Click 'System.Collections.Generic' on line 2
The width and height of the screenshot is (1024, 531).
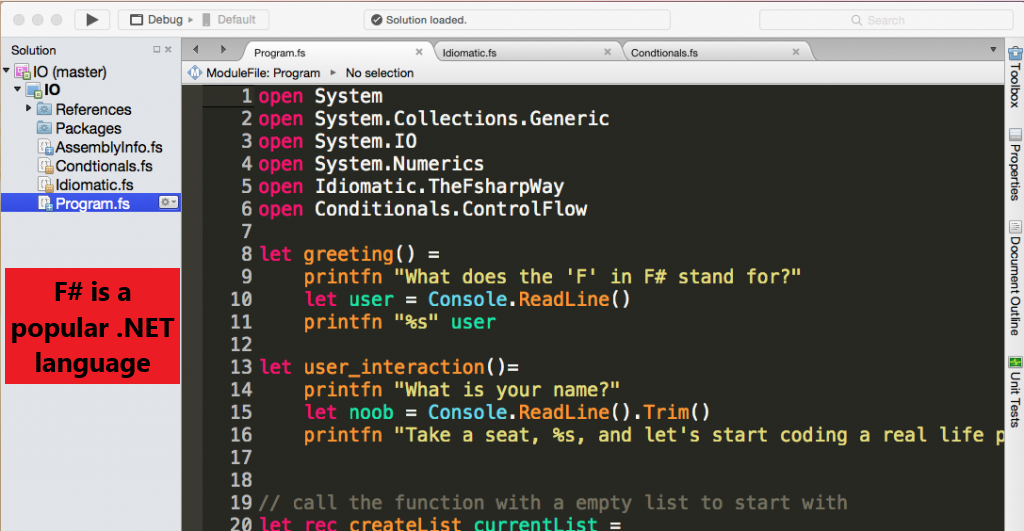point(462,119)
